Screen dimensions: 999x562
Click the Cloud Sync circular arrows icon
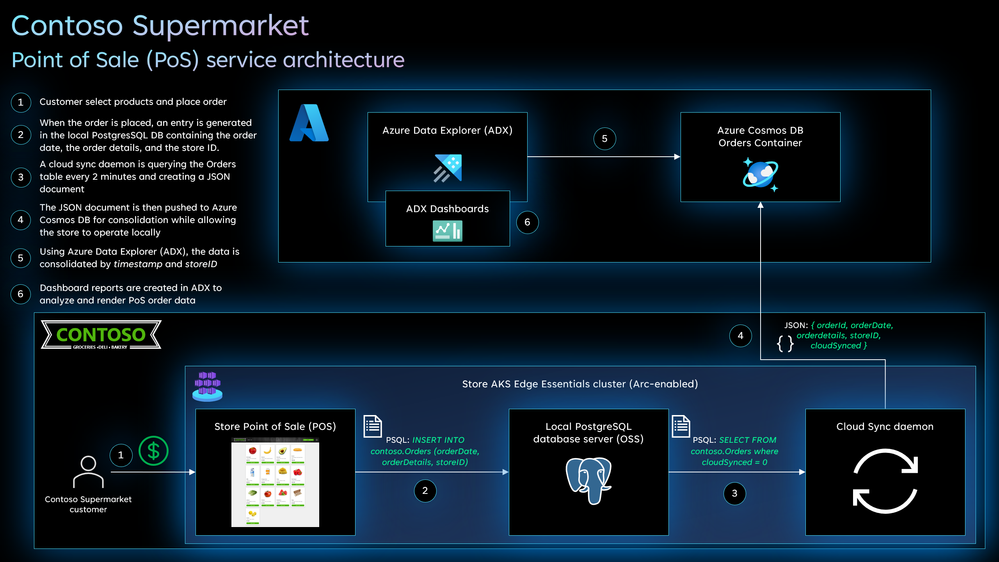click(885, 481)
